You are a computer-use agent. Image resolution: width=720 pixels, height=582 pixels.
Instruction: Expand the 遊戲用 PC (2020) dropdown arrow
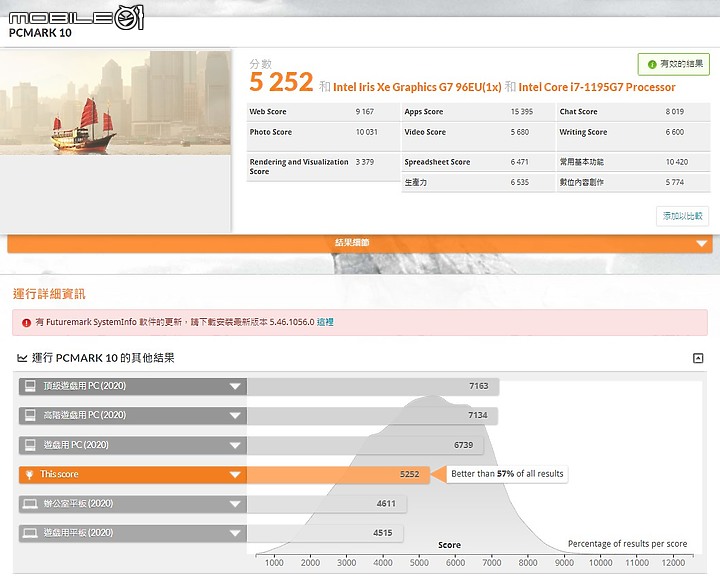point(235,445)
